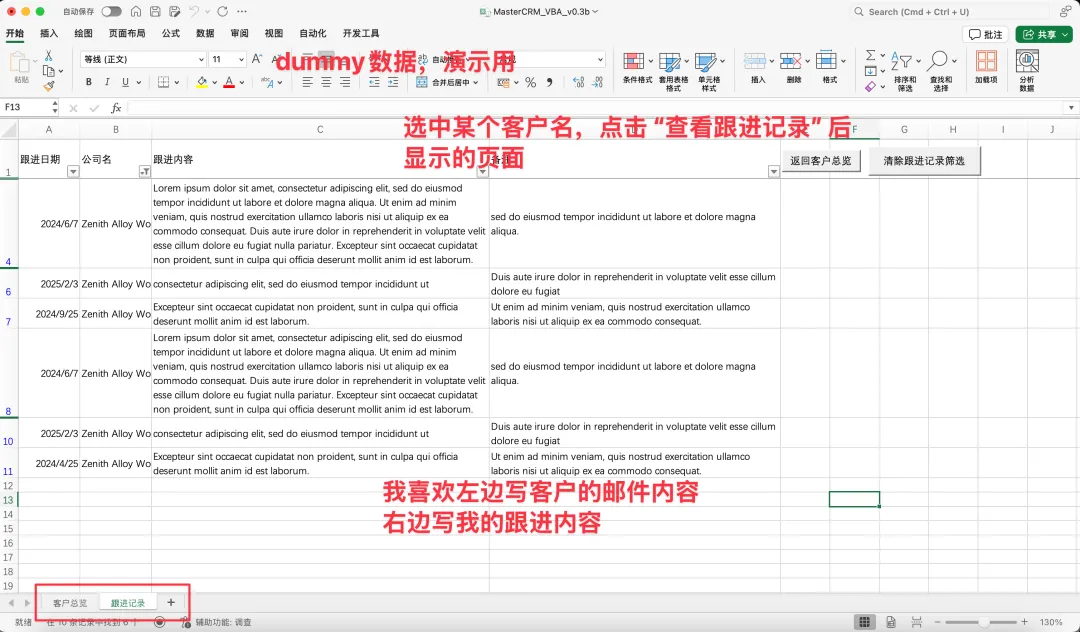The width and height of the screenshot is (1080, 632).
Task: Open 条件格式 conditional formatting
Action: pos(637,68)
